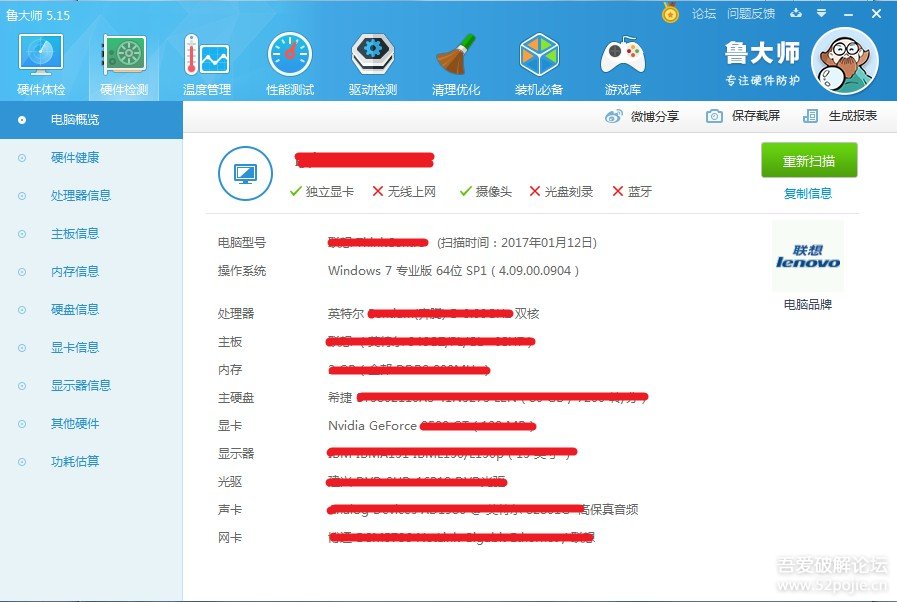The height and width of the screenshot is (602, 897).
Task: Share via 微博分享
Action: pos(642,116)
